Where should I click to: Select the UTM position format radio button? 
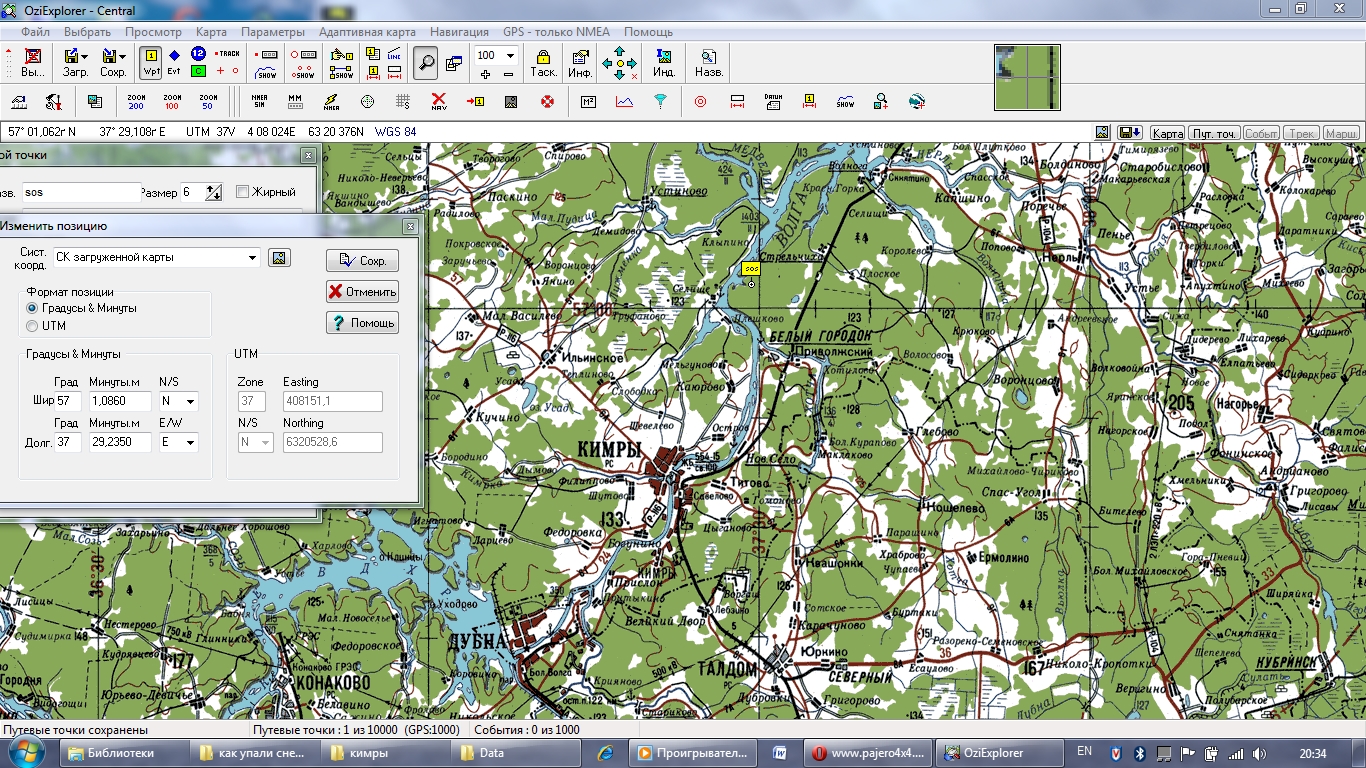[33, 326]
